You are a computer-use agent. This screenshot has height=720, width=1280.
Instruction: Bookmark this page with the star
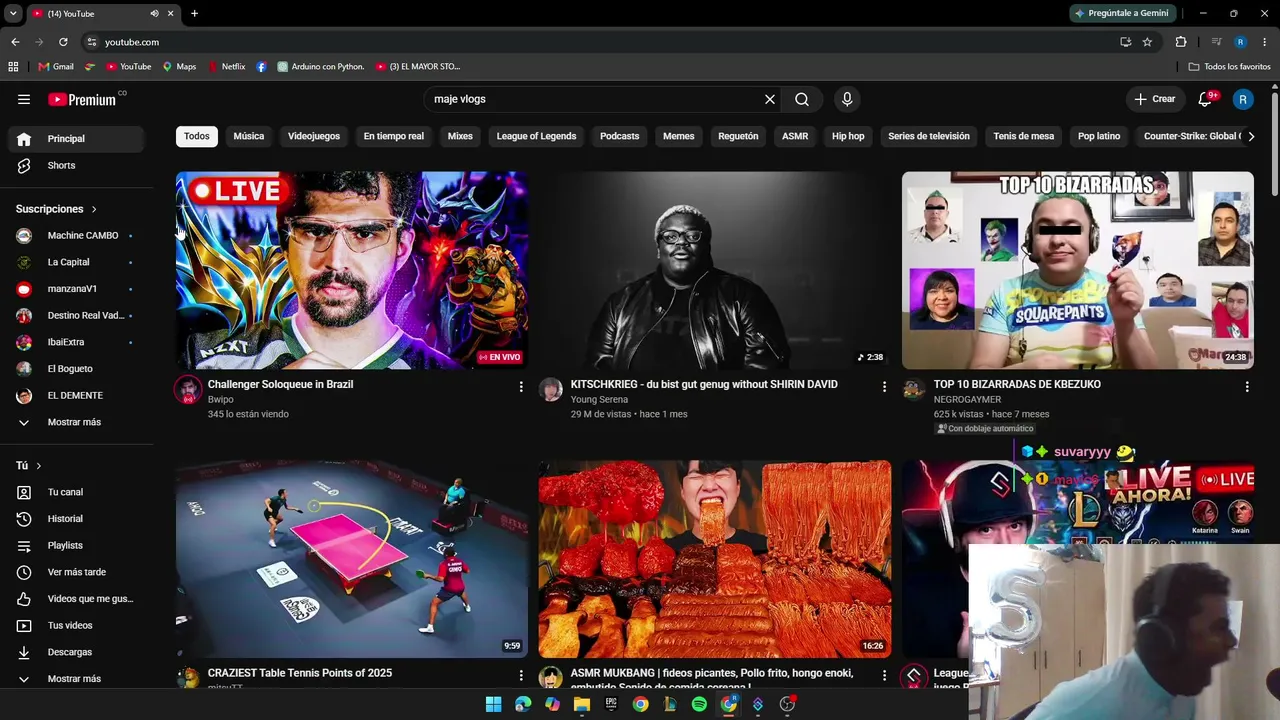point(1147,42)
